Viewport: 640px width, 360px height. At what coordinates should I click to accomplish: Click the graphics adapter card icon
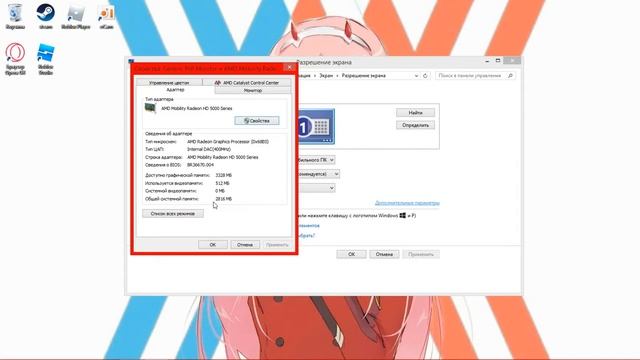point(150,108)
